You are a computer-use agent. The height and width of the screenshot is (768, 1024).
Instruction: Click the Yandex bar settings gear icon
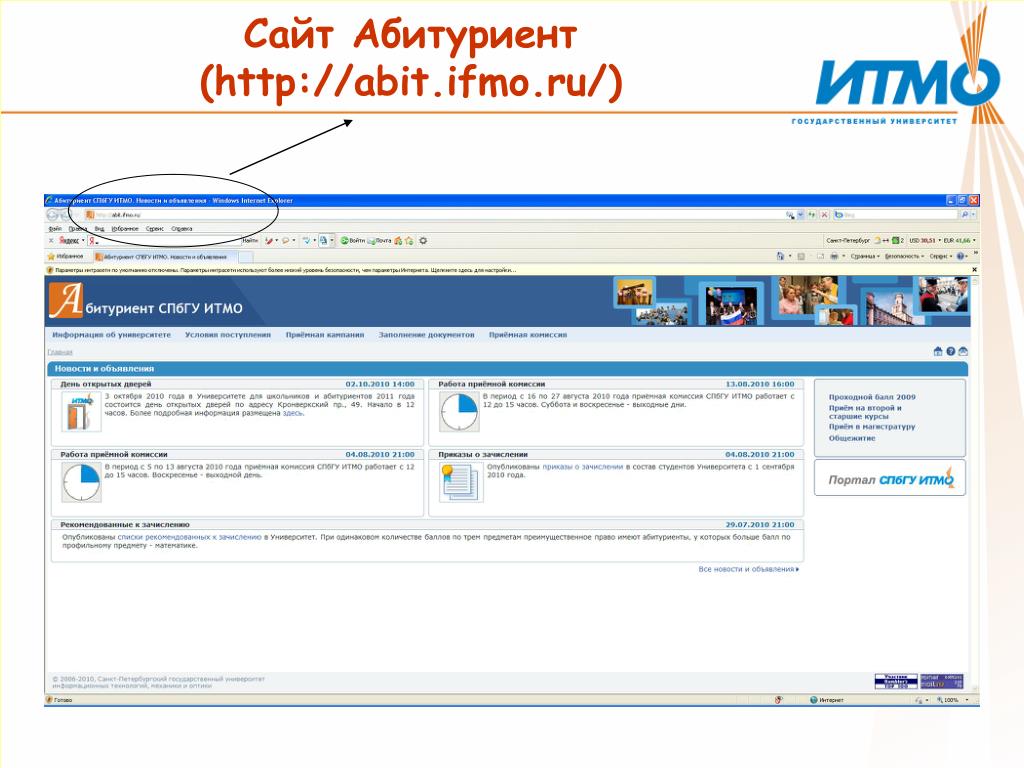[423, 241]
